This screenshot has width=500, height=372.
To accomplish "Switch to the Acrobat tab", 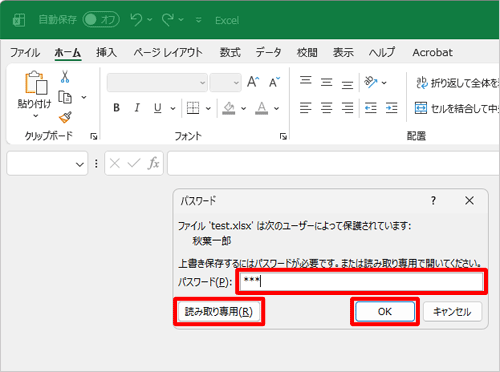I will [432, 53].
